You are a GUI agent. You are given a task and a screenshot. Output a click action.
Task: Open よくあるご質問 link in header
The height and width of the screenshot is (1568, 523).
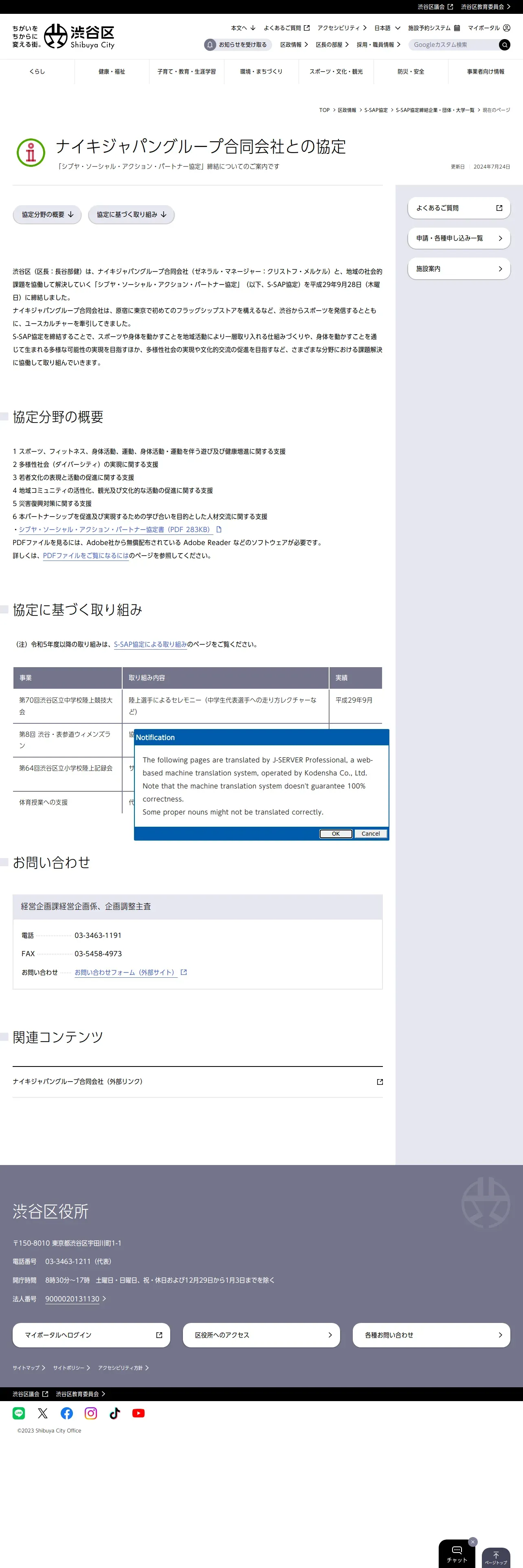pos(287,28)
